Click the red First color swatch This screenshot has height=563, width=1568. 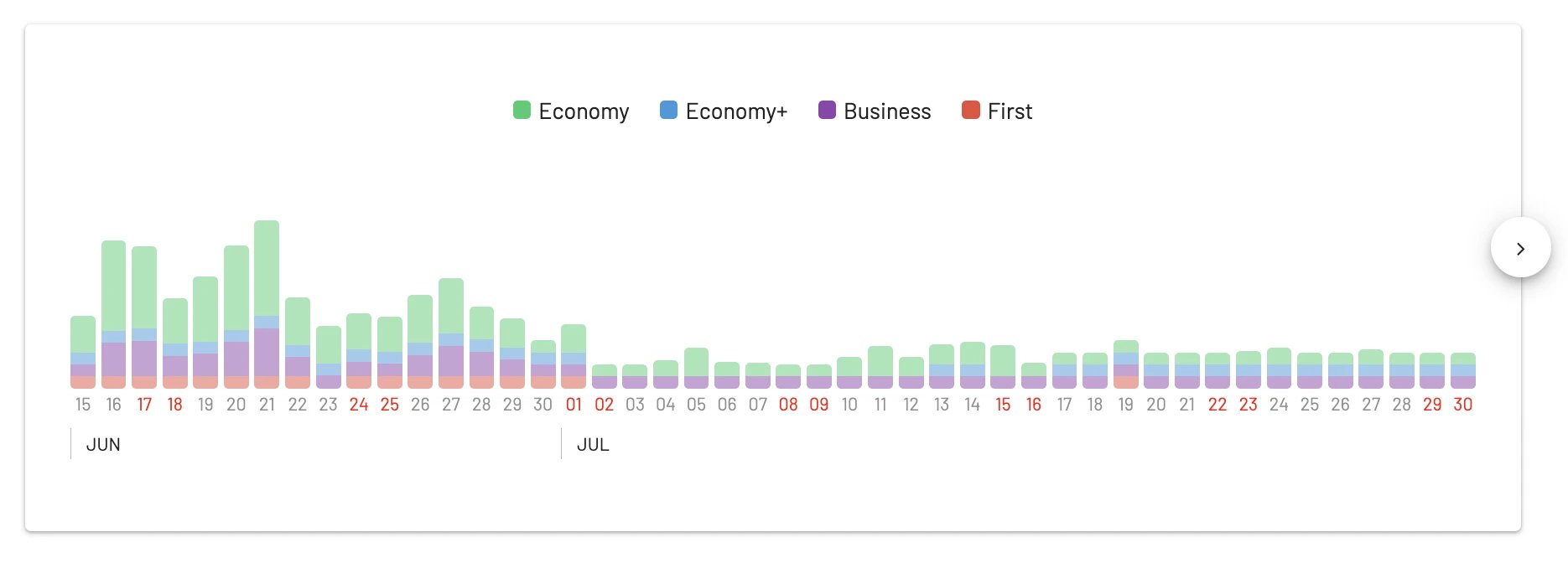point(970,110)
